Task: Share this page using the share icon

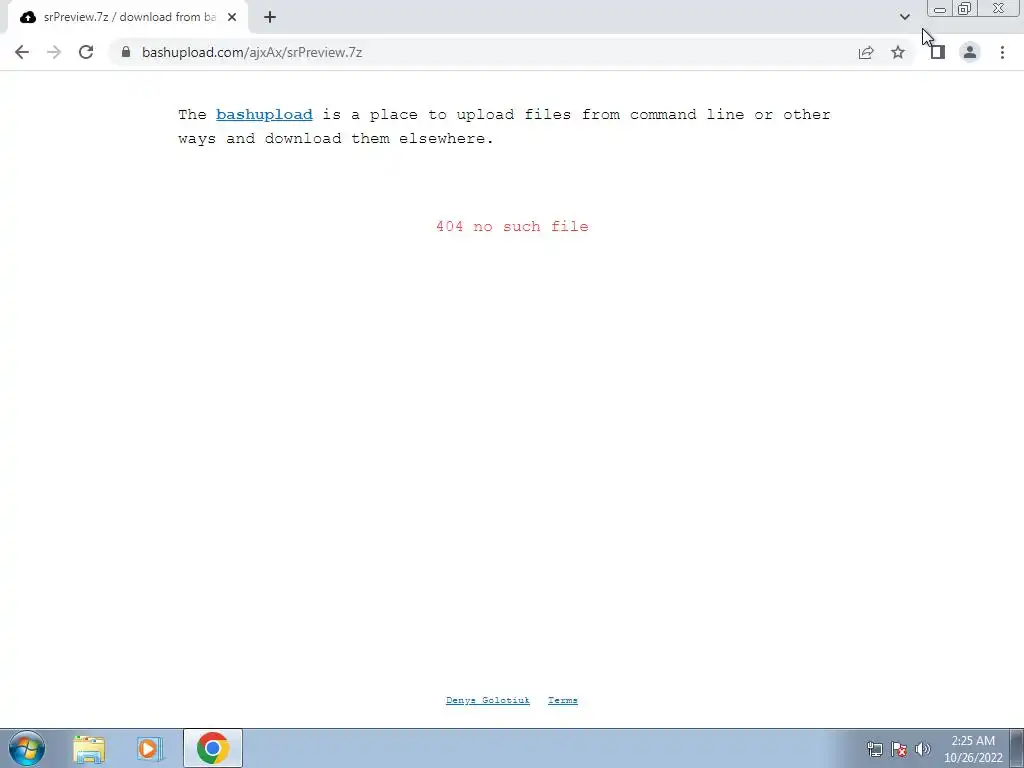Action: click(866, 52)
